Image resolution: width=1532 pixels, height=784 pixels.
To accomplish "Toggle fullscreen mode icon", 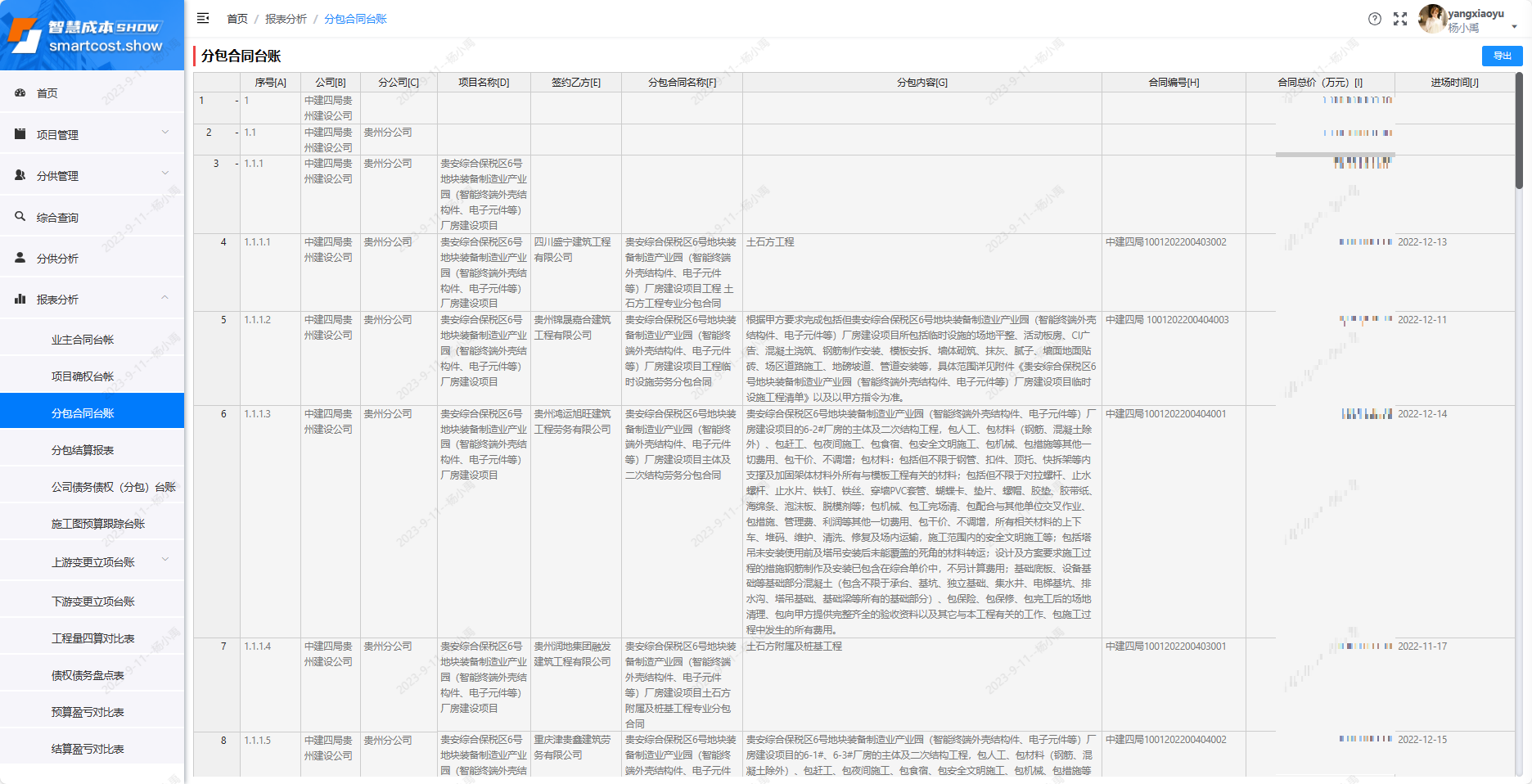I will click(1400, 19).
